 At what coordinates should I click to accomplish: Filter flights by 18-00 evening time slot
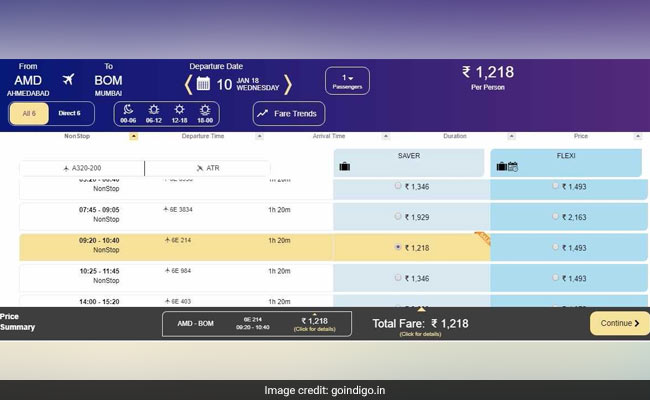coord(205,114)
